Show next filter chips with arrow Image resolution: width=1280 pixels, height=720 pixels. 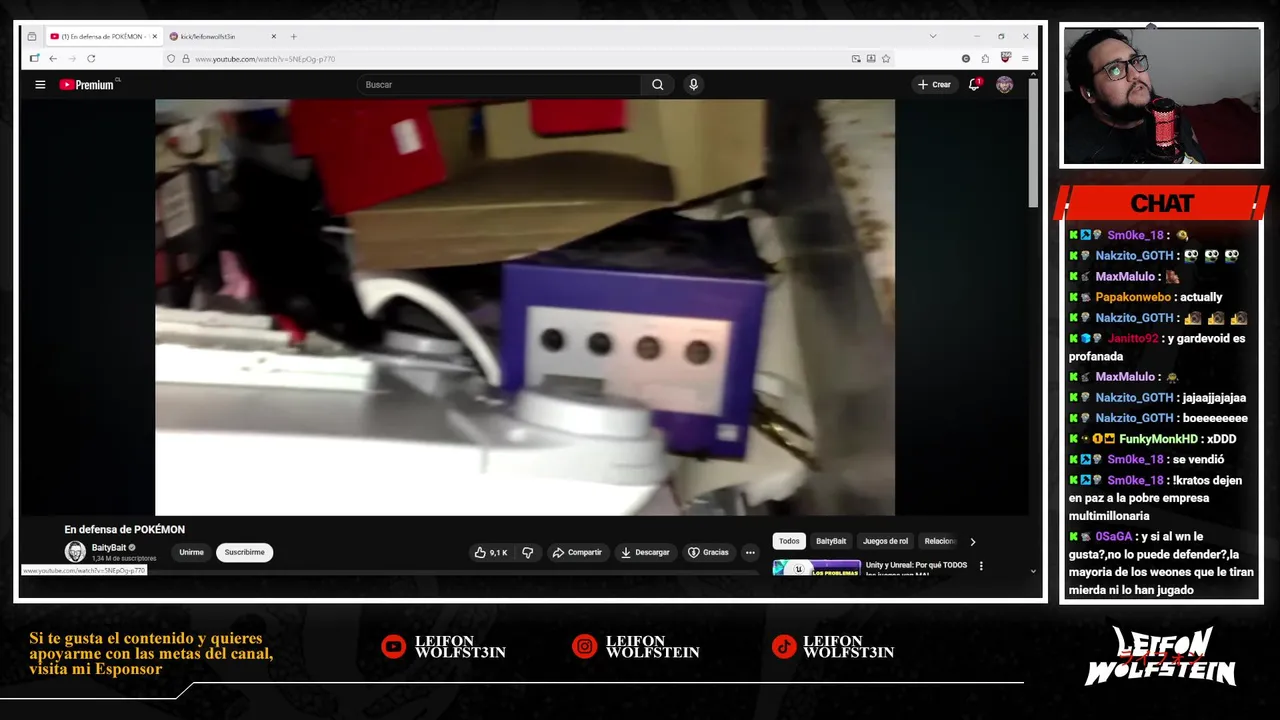(x=973, y=541)
